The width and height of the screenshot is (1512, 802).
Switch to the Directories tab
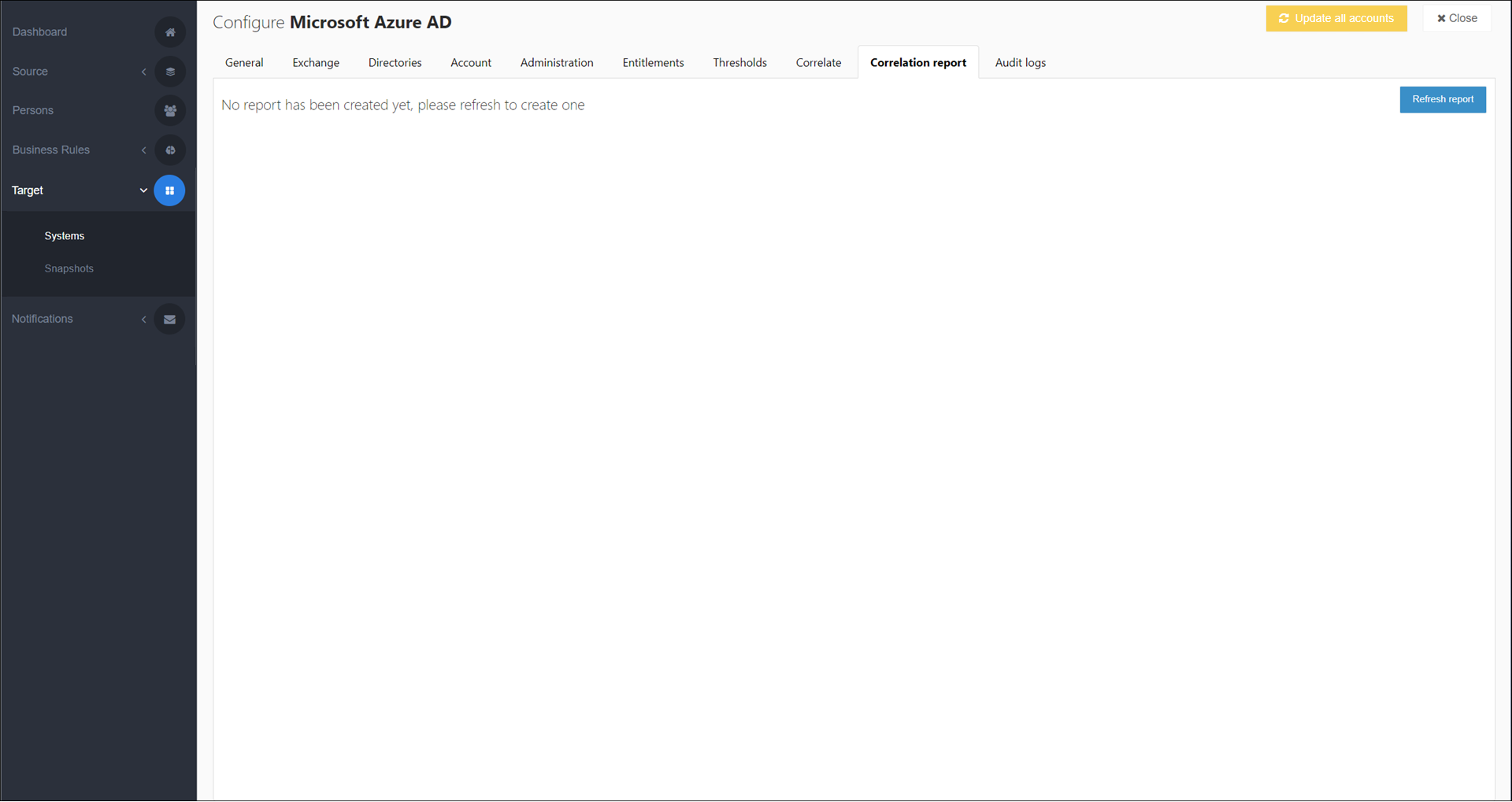pos(395,63)
